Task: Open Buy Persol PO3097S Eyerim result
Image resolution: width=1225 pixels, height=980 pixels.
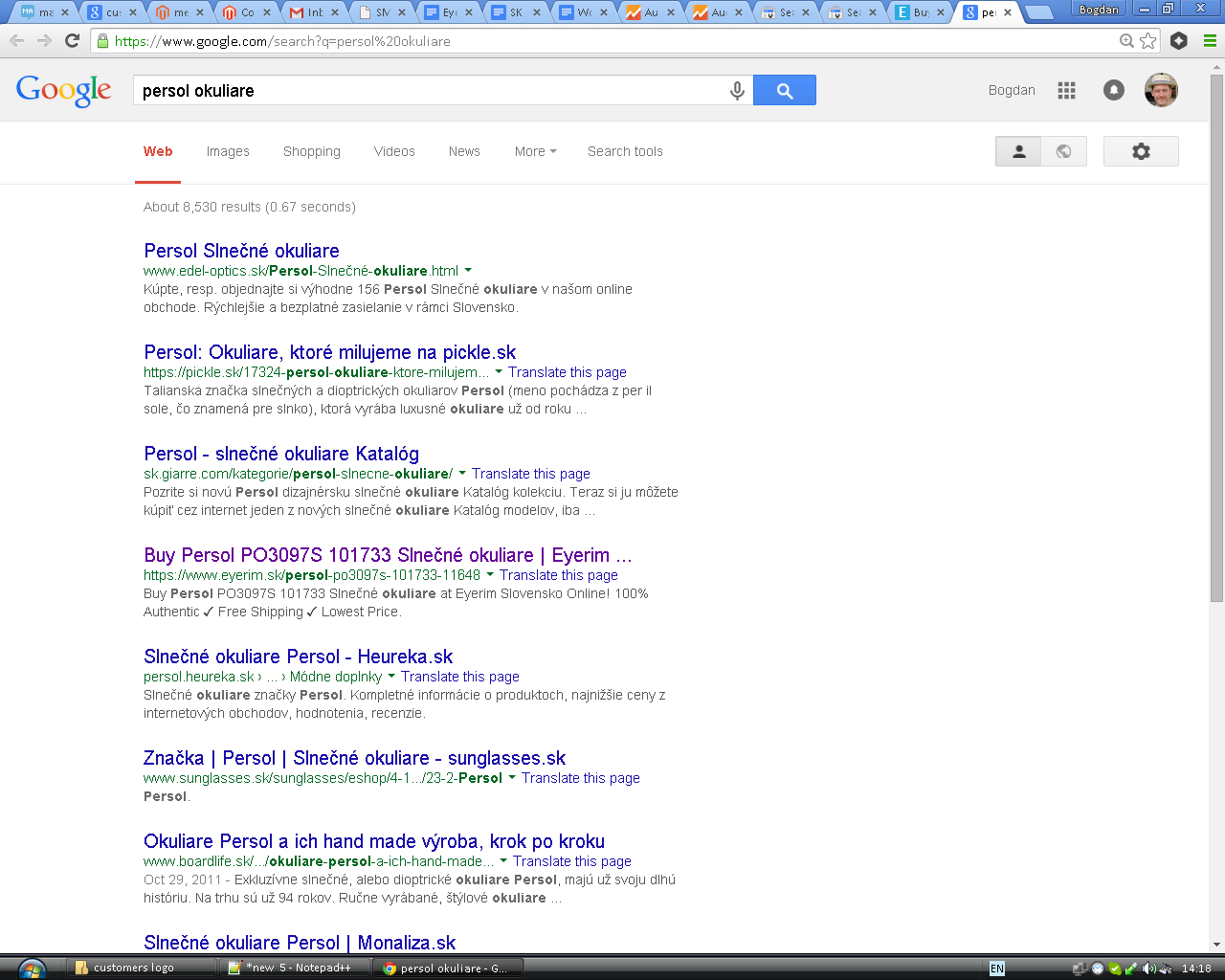Action: point(388,555)
